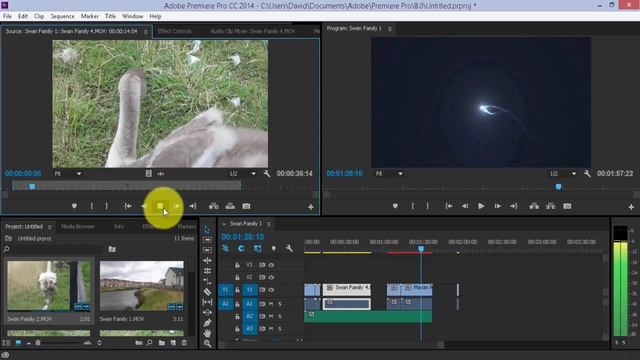
Task: Open Program monitor settings wrench
Action: (x=587, y=173)
